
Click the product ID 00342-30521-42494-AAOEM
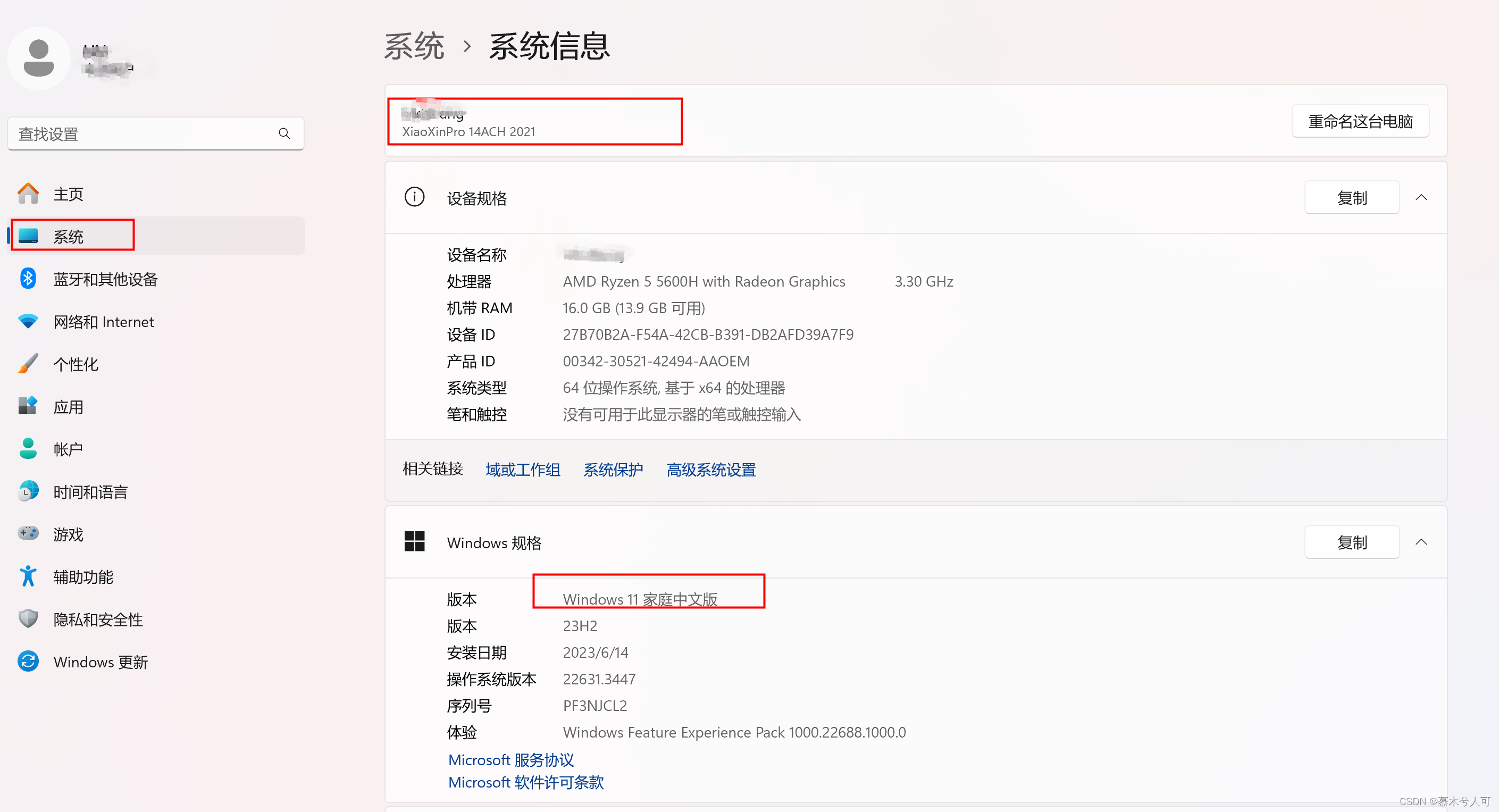click(656, 361)
